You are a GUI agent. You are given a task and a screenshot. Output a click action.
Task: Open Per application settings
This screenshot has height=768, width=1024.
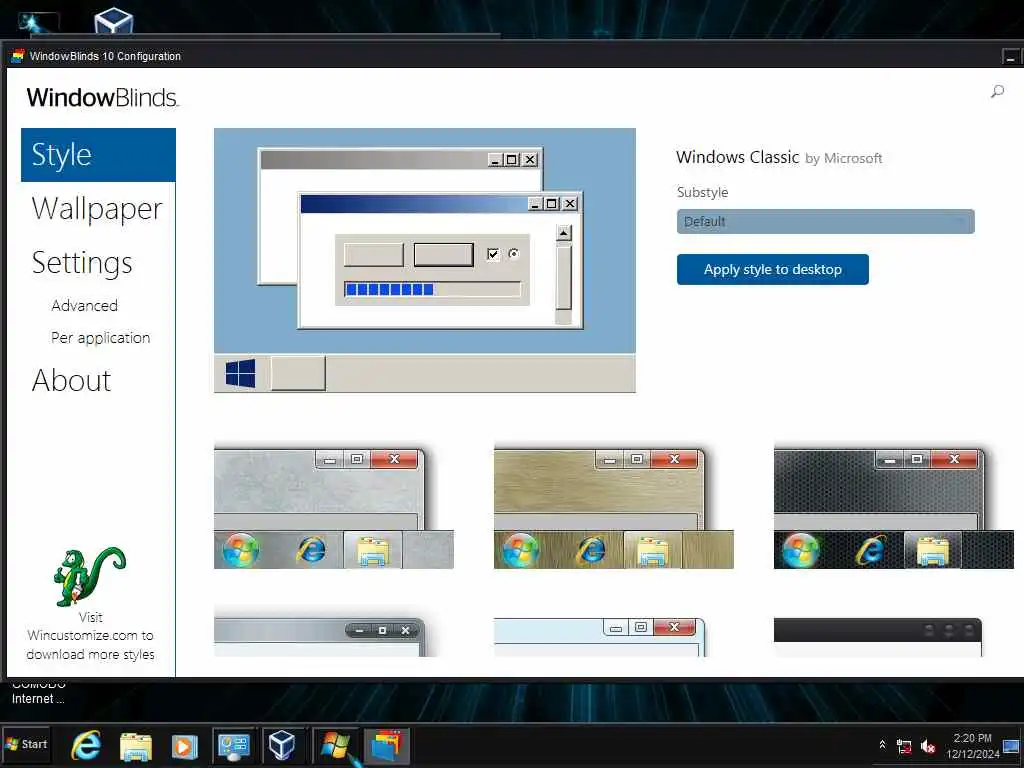tap(101, 338)
